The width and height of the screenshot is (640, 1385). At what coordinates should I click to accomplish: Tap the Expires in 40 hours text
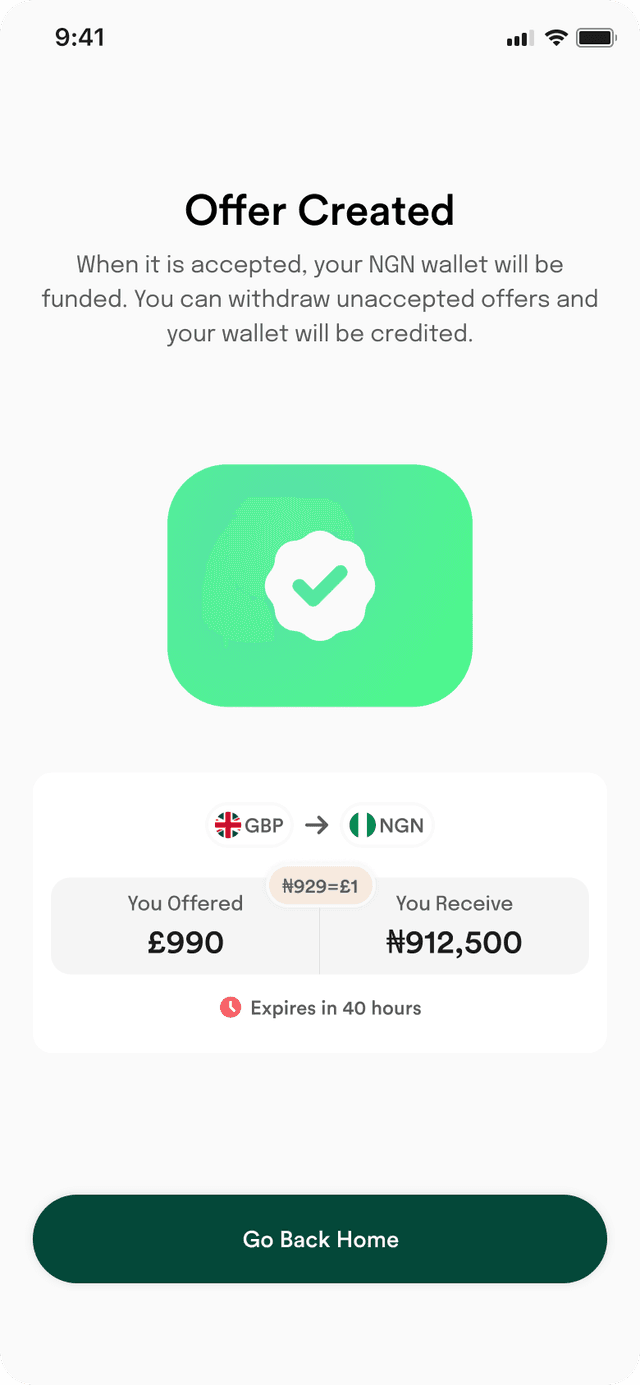336,1008
